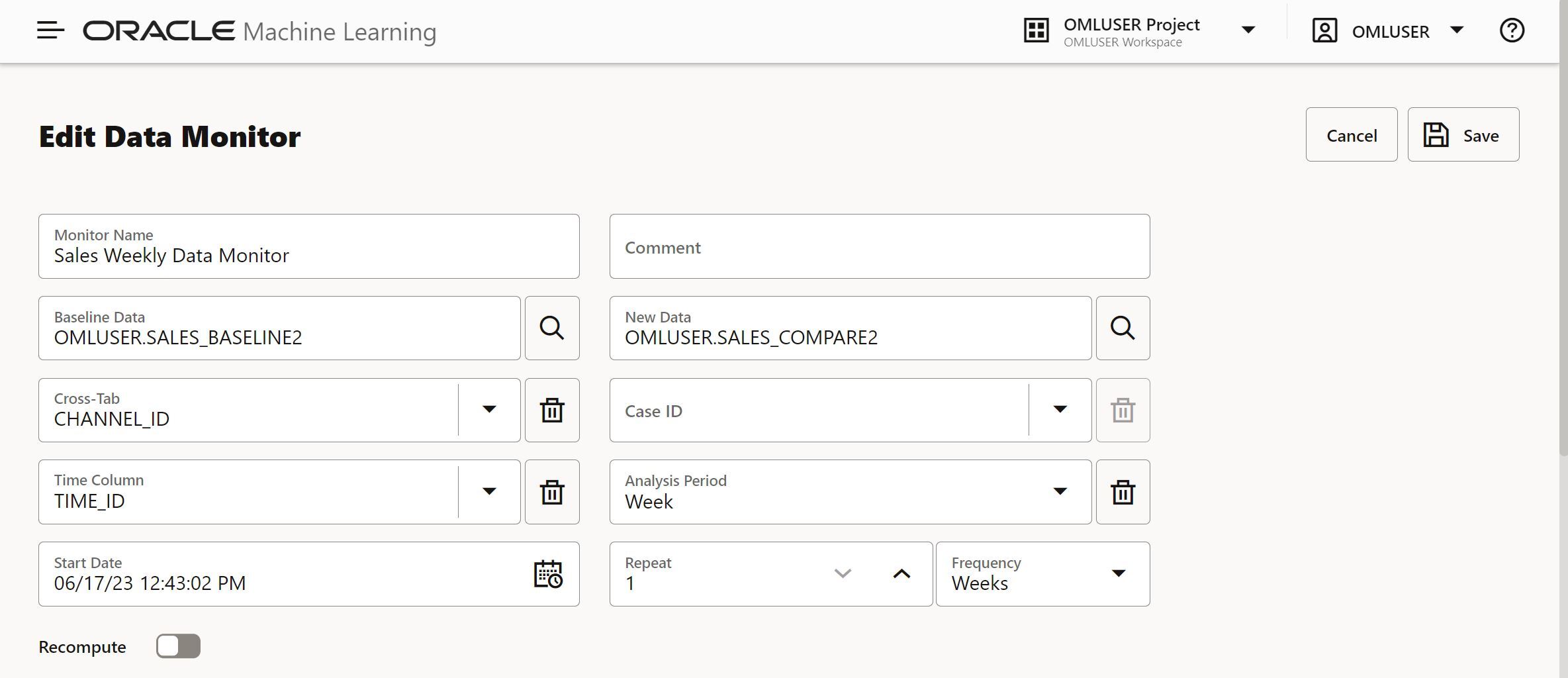1568x678 pixels.
Task: Click the Baseline Data search icon
Action: click(x=551, y=328)
